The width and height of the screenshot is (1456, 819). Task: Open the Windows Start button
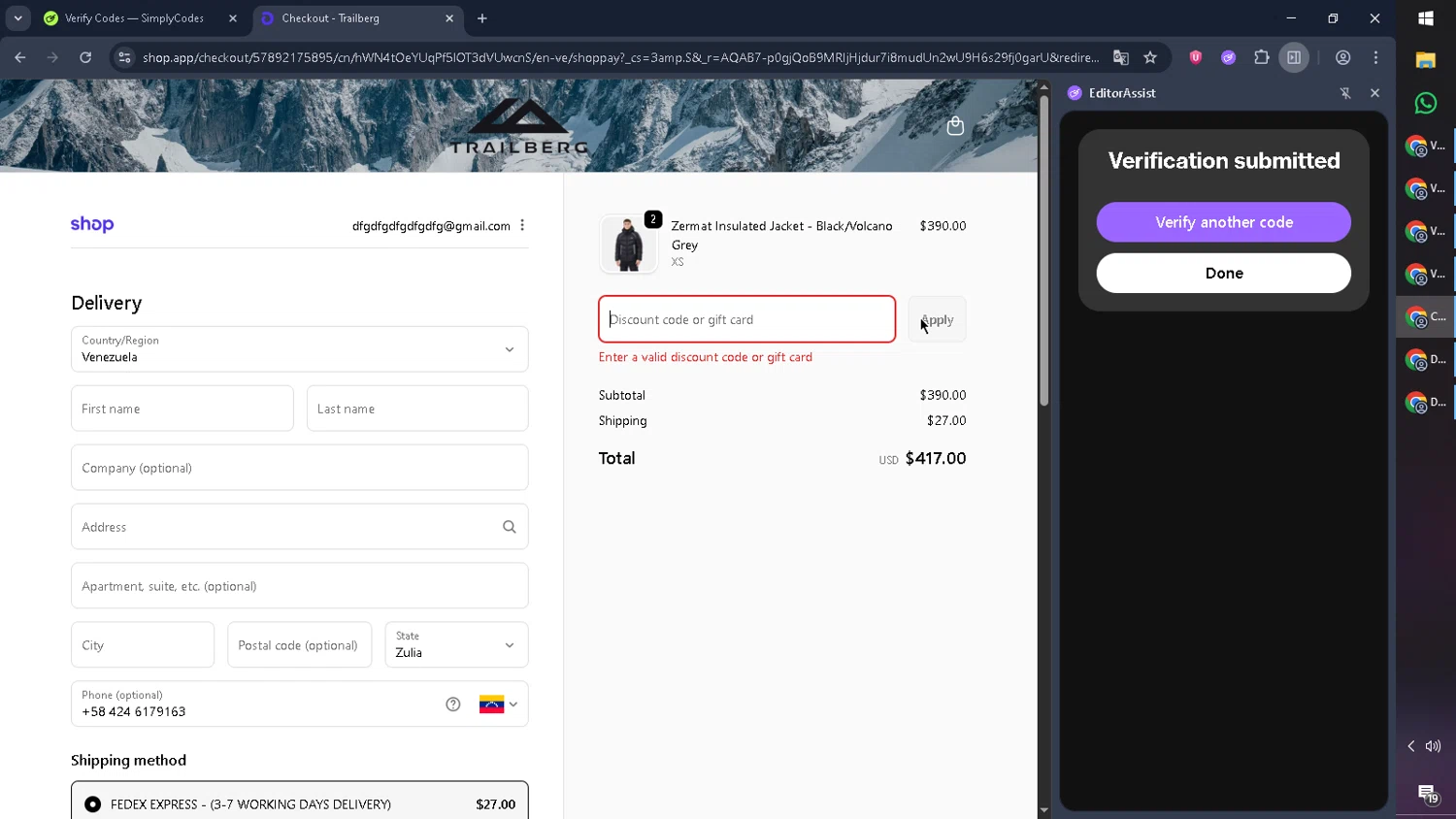click(1426, 18)
